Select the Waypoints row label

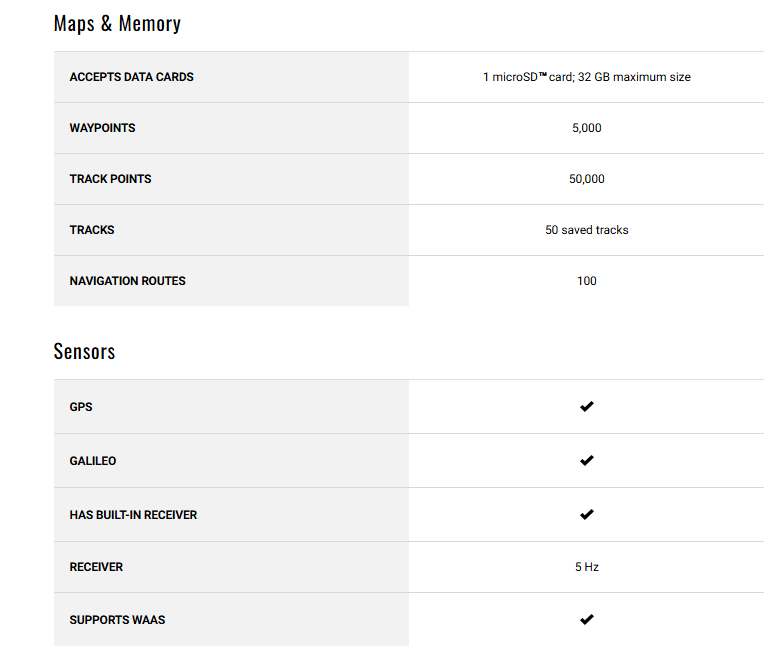click(102, 128)
